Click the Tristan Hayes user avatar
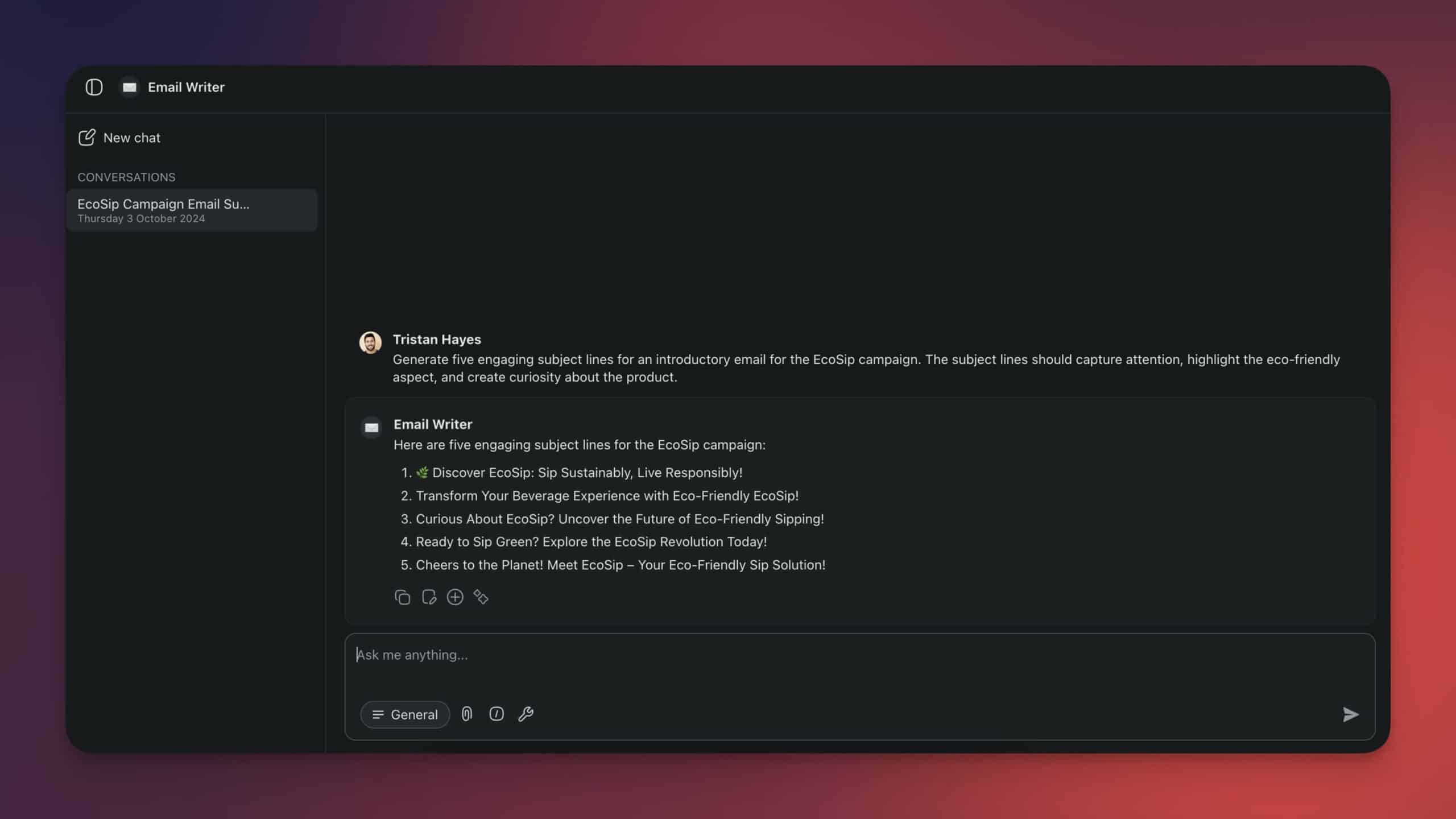1456x819 pixels. coord(370,342)
